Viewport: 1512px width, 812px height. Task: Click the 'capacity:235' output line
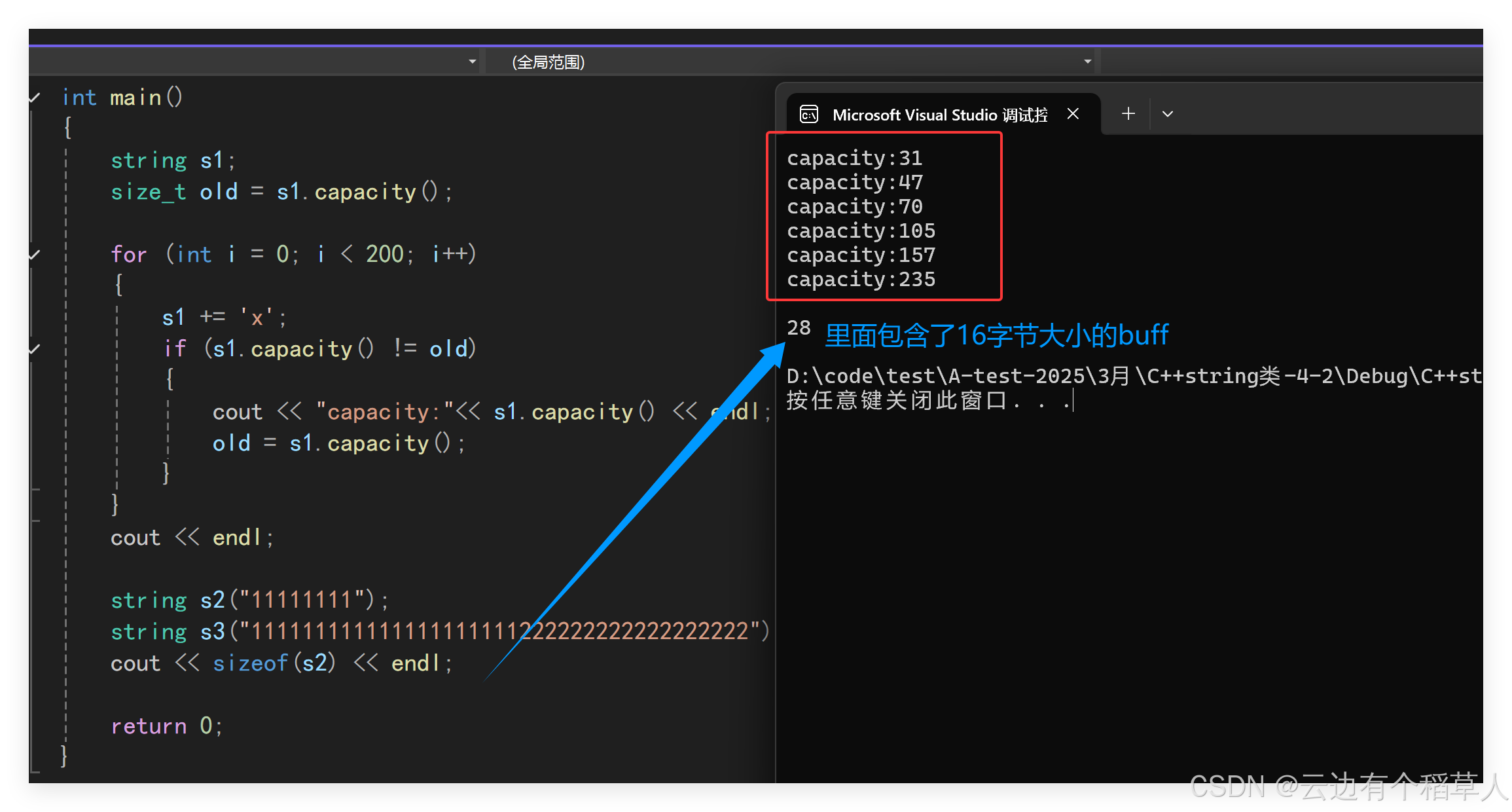pyautogui.click(x=861, y=280)
